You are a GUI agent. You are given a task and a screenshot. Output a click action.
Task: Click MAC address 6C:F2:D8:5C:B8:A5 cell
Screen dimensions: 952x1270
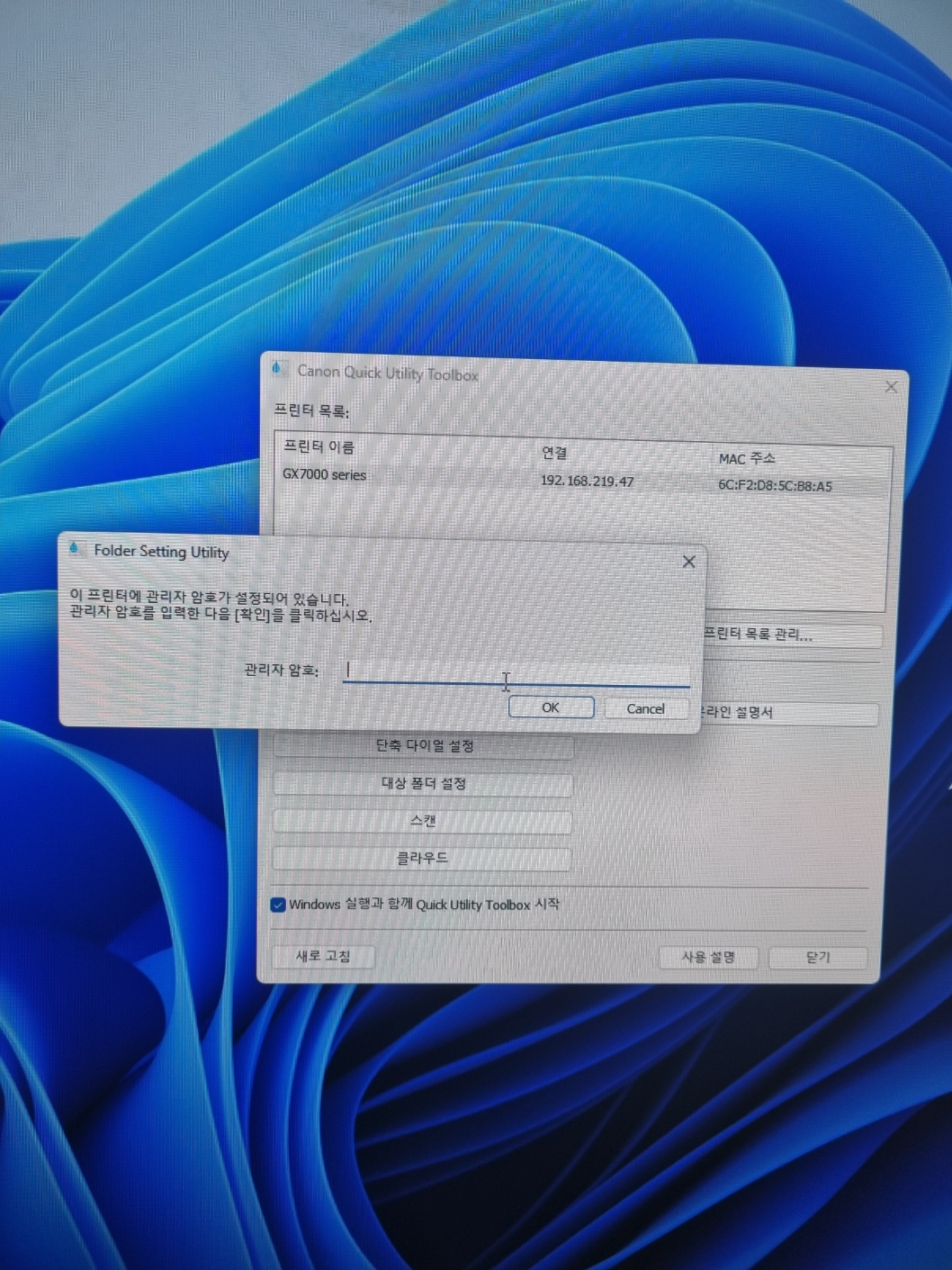point(775,485)
